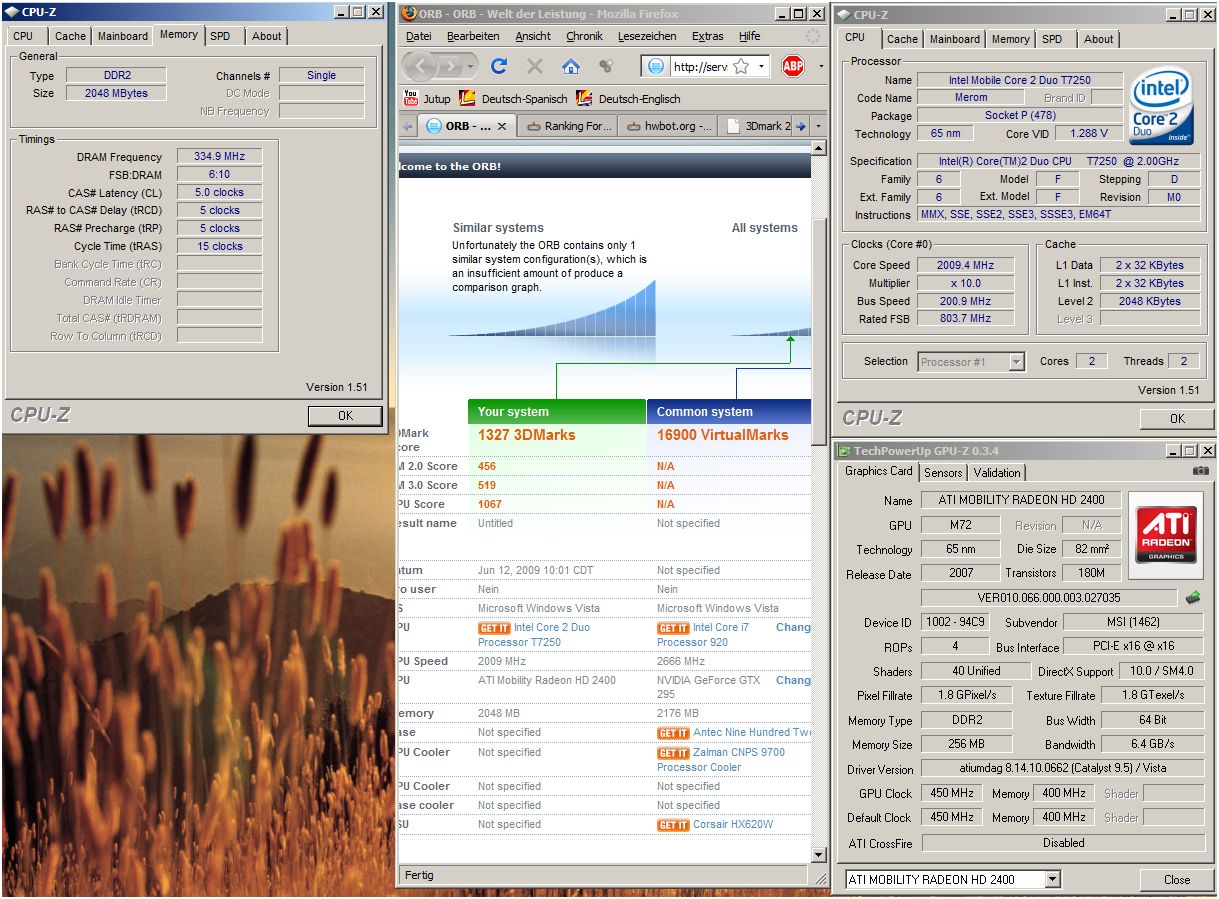Image resolution: width=1219 pixels, height=899 pixels.
Task: Open the URL bar history dropdown
Action: tap(761, 66)
